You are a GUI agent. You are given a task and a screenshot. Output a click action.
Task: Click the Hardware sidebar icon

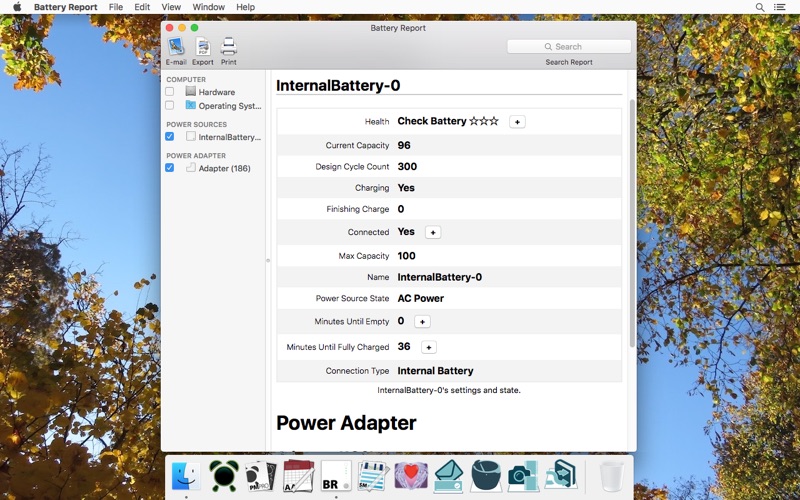pos(191,91)
